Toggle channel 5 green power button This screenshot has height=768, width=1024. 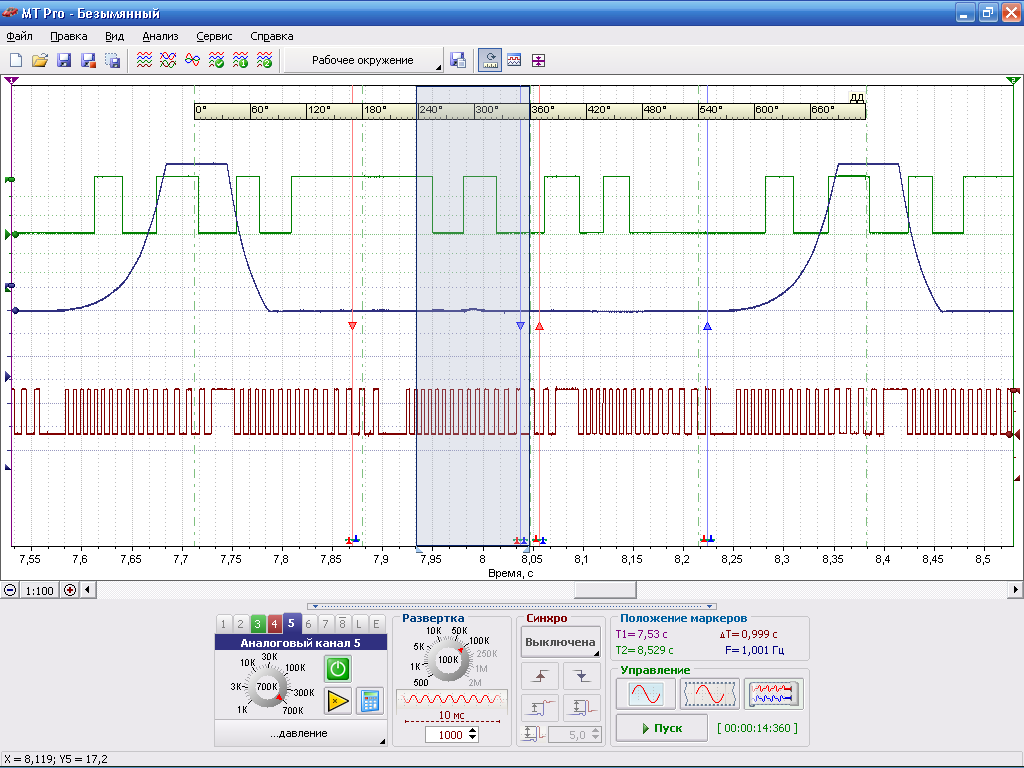click(x=338, y=669)
